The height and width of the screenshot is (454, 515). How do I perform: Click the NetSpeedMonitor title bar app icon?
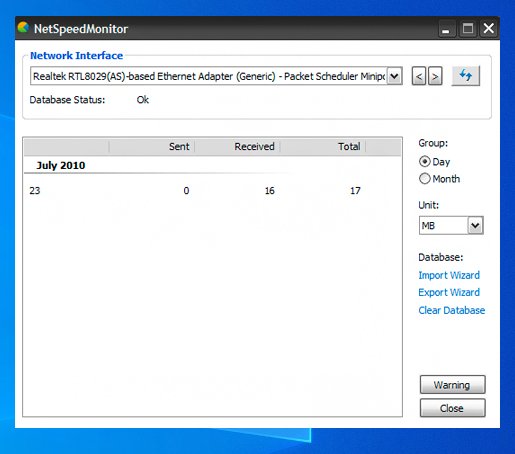click(x=23, y=28)
